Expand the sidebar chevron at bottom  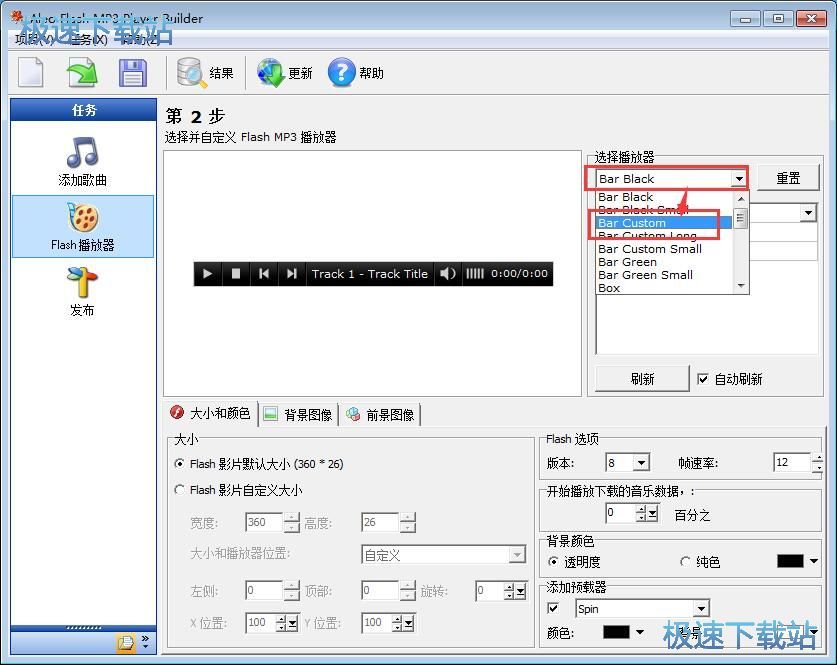[x=146, y=642]
